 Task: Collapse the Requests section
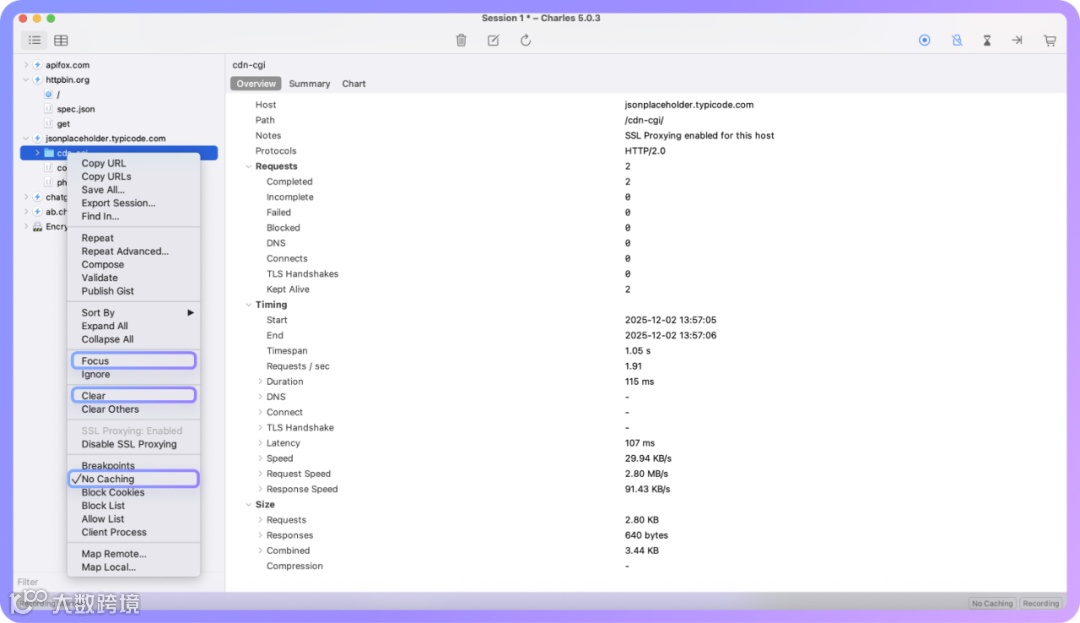coord(249,167)
